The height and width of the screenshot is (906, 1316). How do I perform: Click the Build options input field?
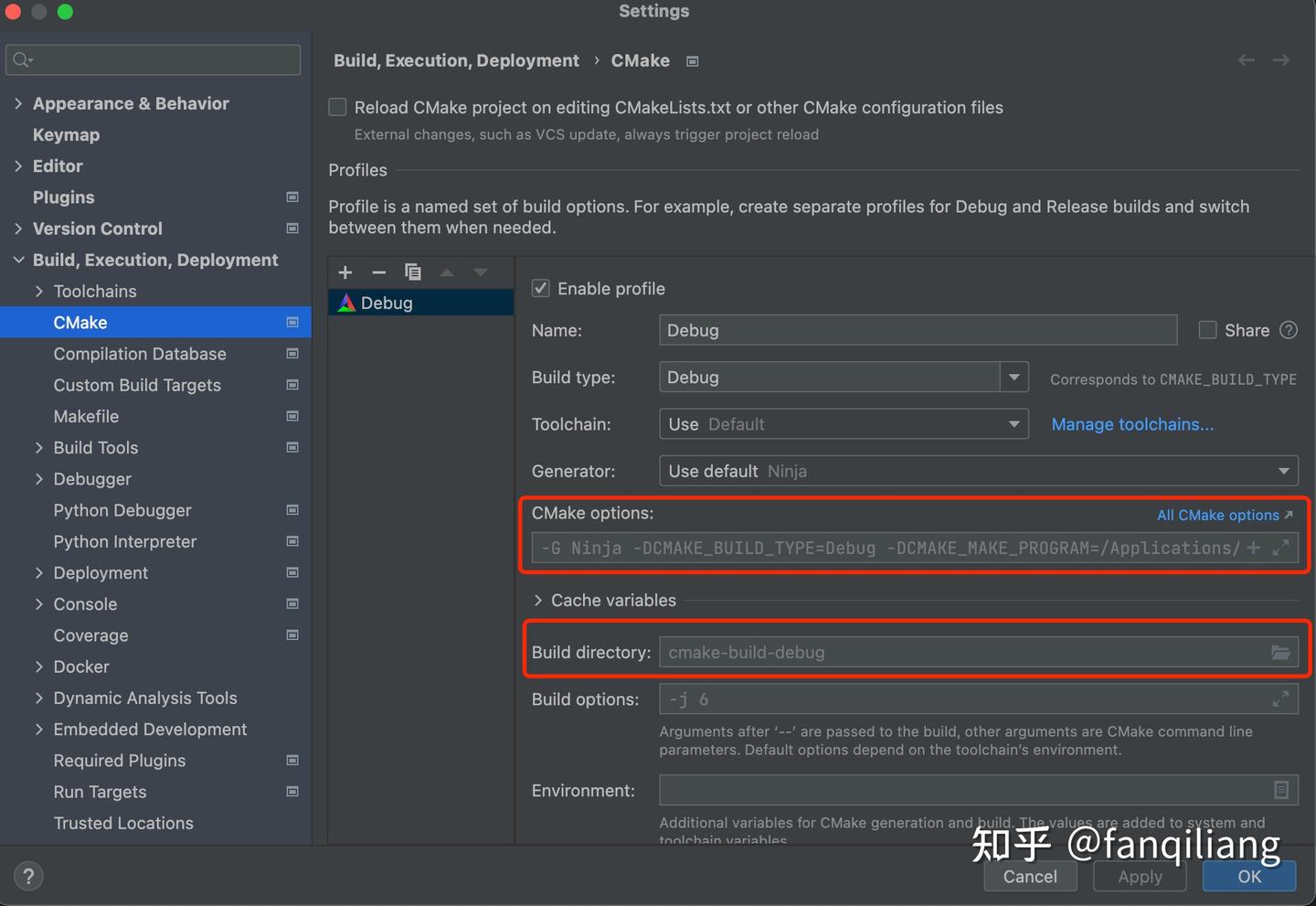point(960,699)
